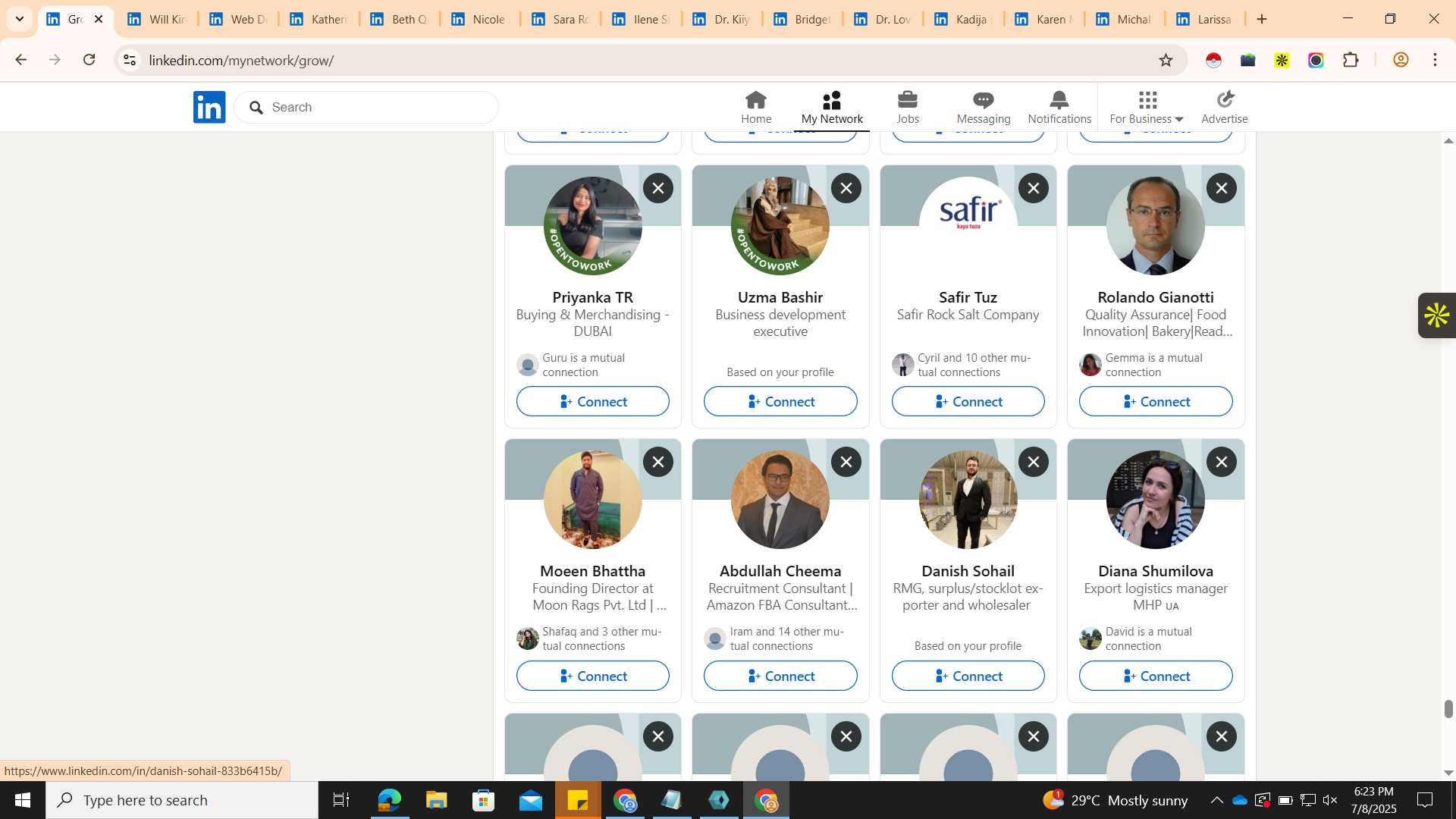Viewport: 1456px width, 819px height.
Task: Open Advertise in the top nav
Action: (1225, 107)
